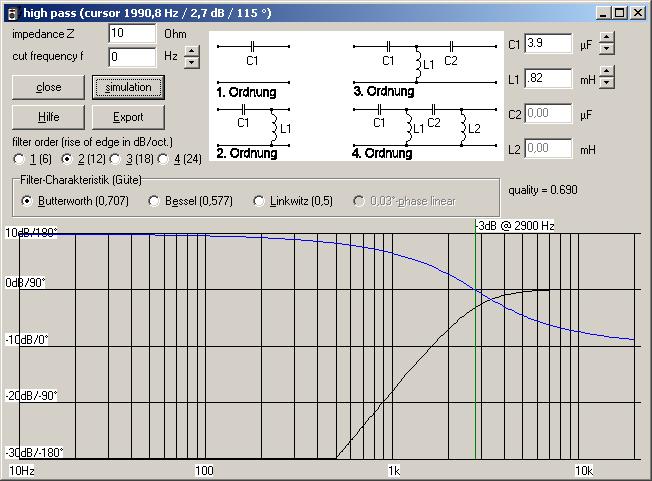Click the 3. Ordnung circuit diagram
This screenshot has height=481, width=652.
coord(424,69)
